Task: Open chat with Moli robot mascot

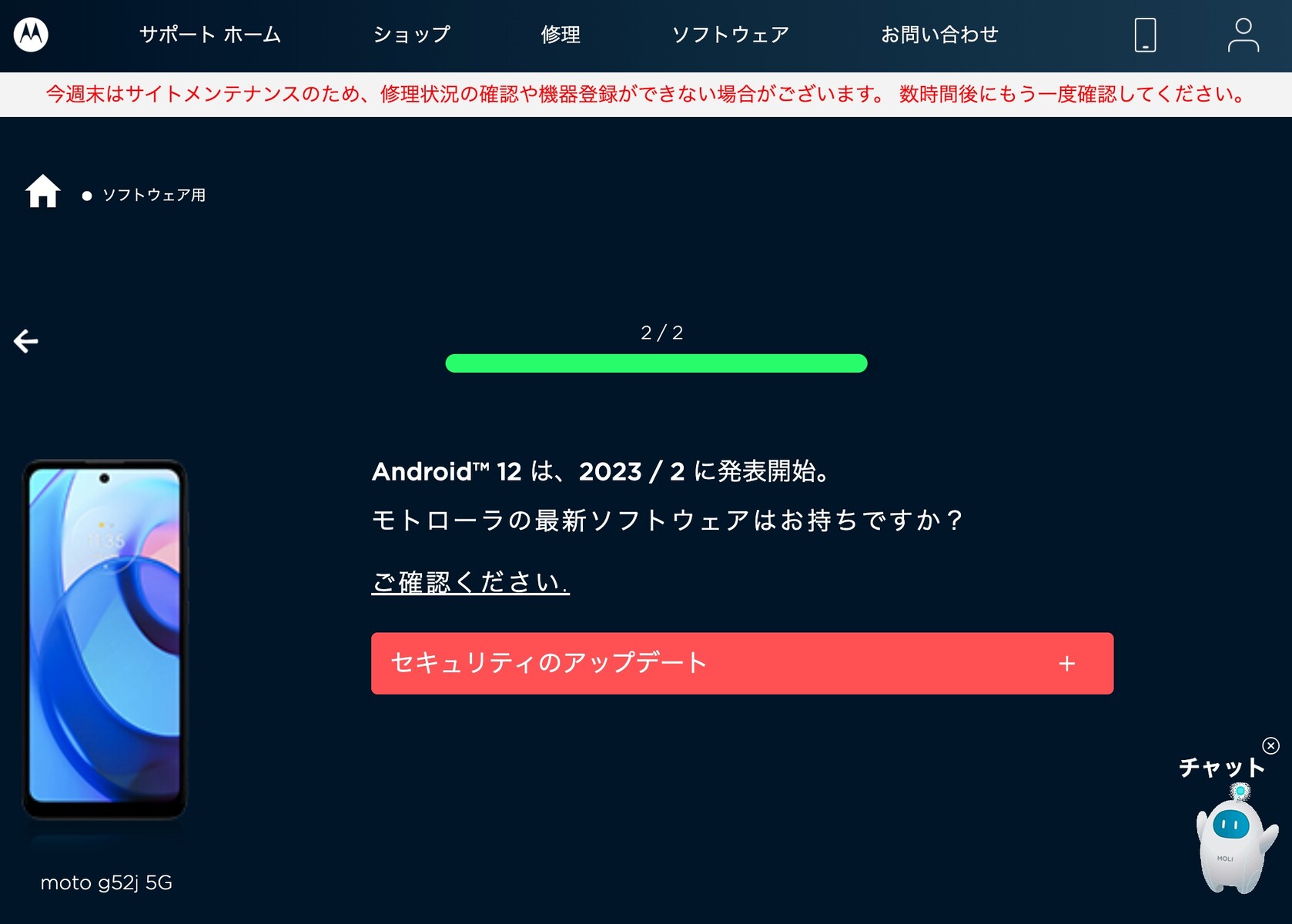Action: click(x=1236, y=839)
